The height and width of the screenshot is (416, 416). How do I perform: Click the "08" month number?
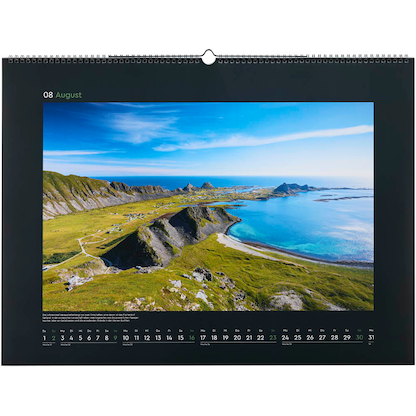coord(48,95)
